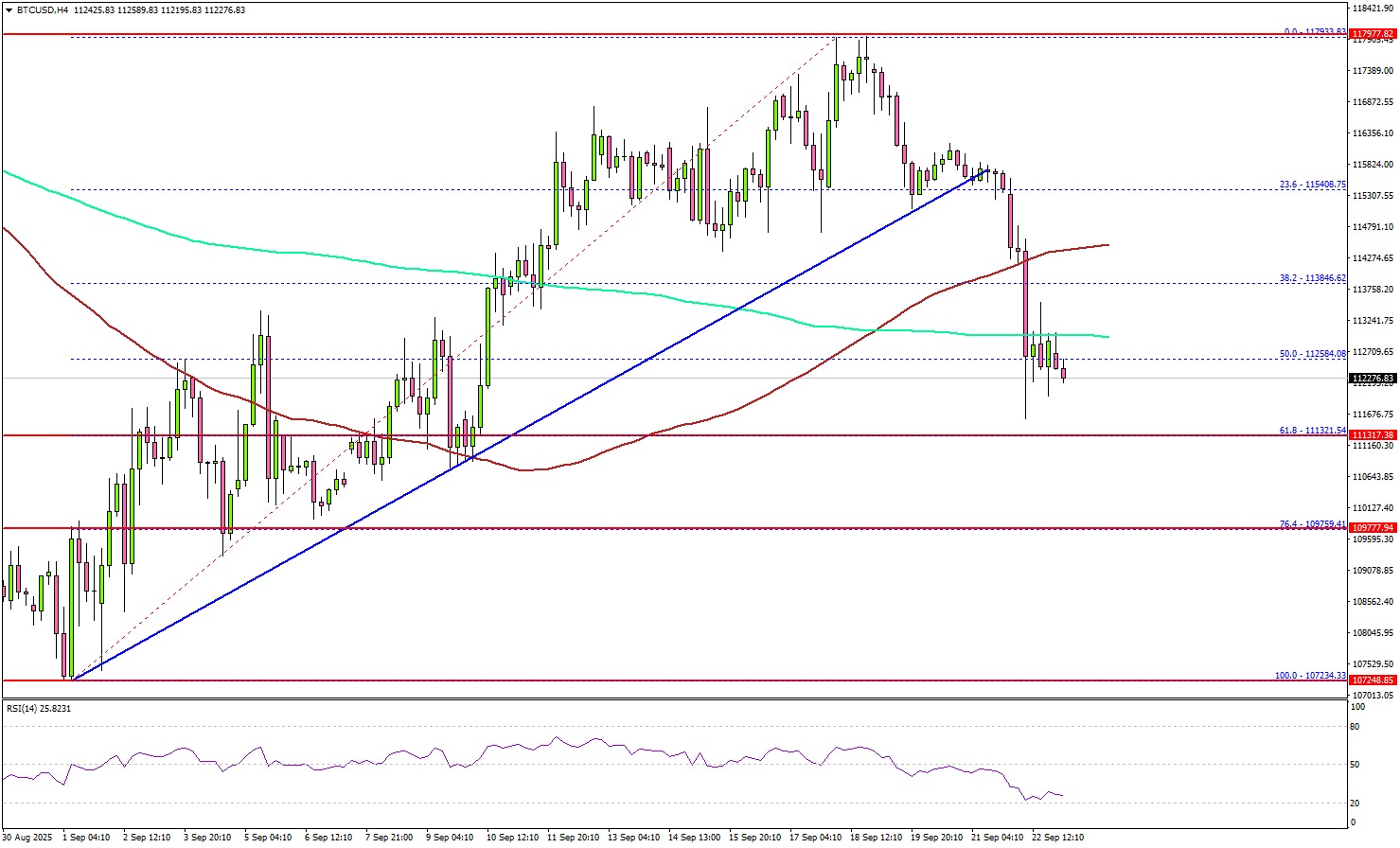Viewport: 1400px width, 848px height.
Task: Click the red 111317.38 price tag
Action: 1373,435
